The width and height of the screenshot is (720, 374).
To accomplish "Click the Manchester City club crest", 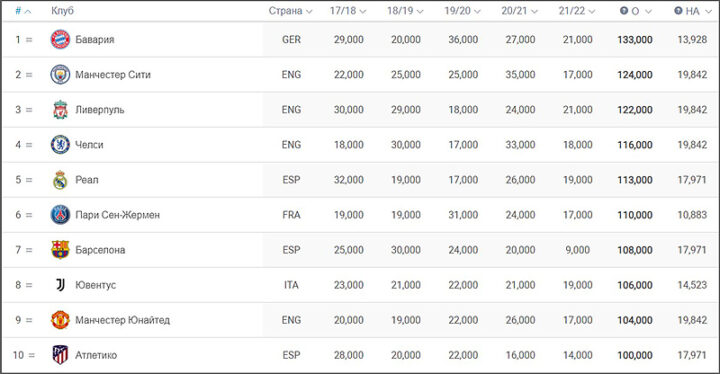I will (x=60, y=74).
